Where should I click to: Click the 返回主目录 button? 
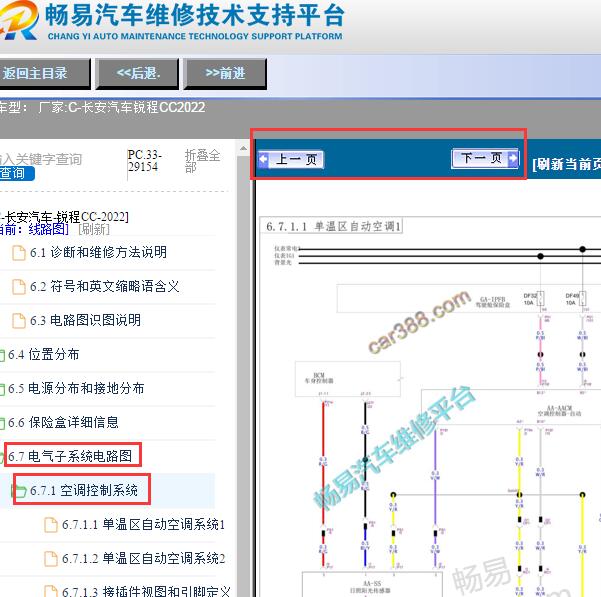click(x=44, y=73)
